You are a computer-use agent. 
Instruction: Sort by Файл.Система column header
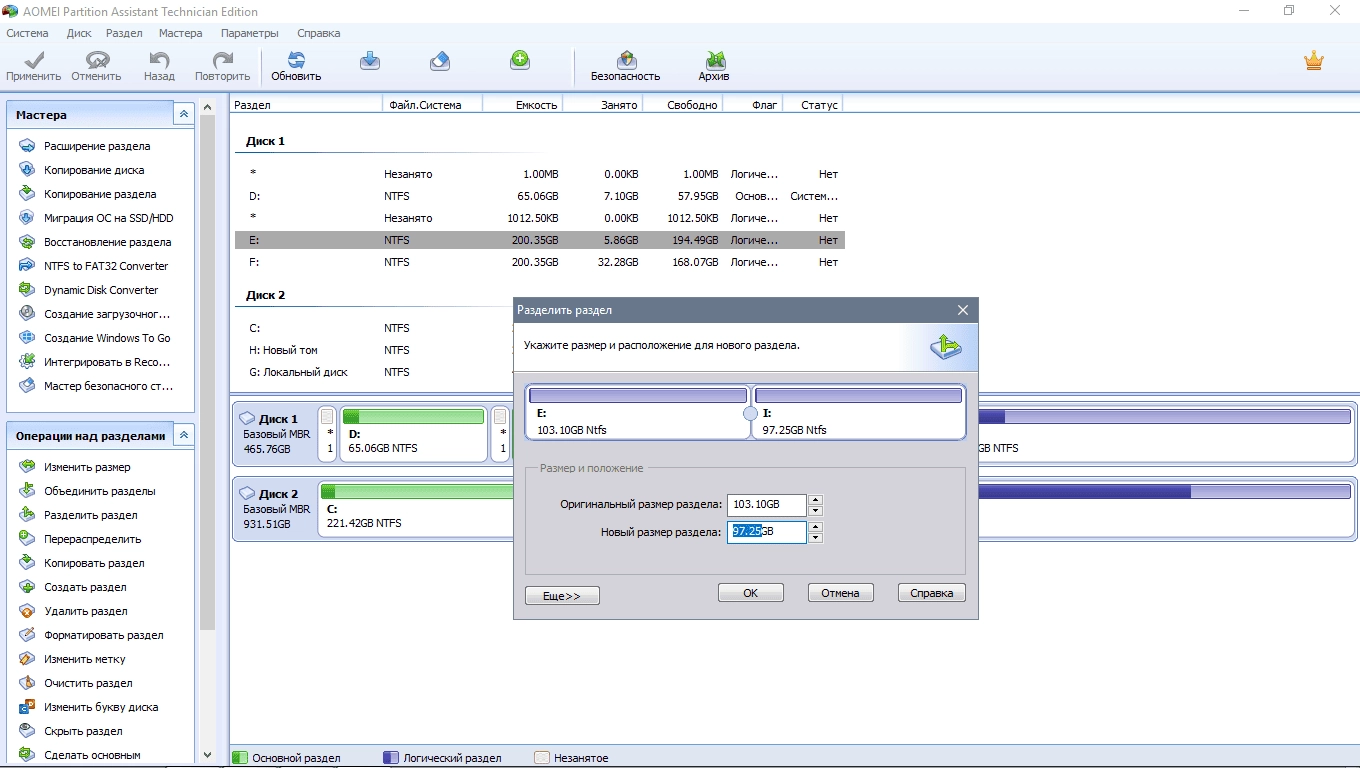[x=432, y=104]
